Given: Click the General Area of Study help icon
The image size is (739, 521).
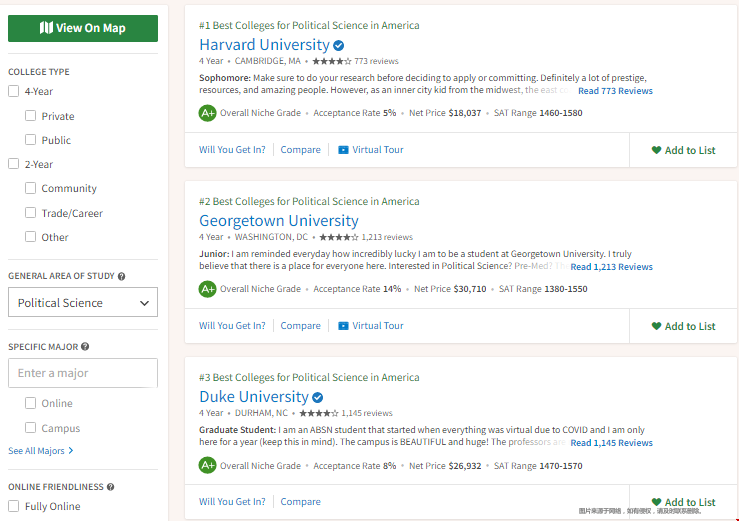Looking at the screenshot, I should click(x=122, y=276).
